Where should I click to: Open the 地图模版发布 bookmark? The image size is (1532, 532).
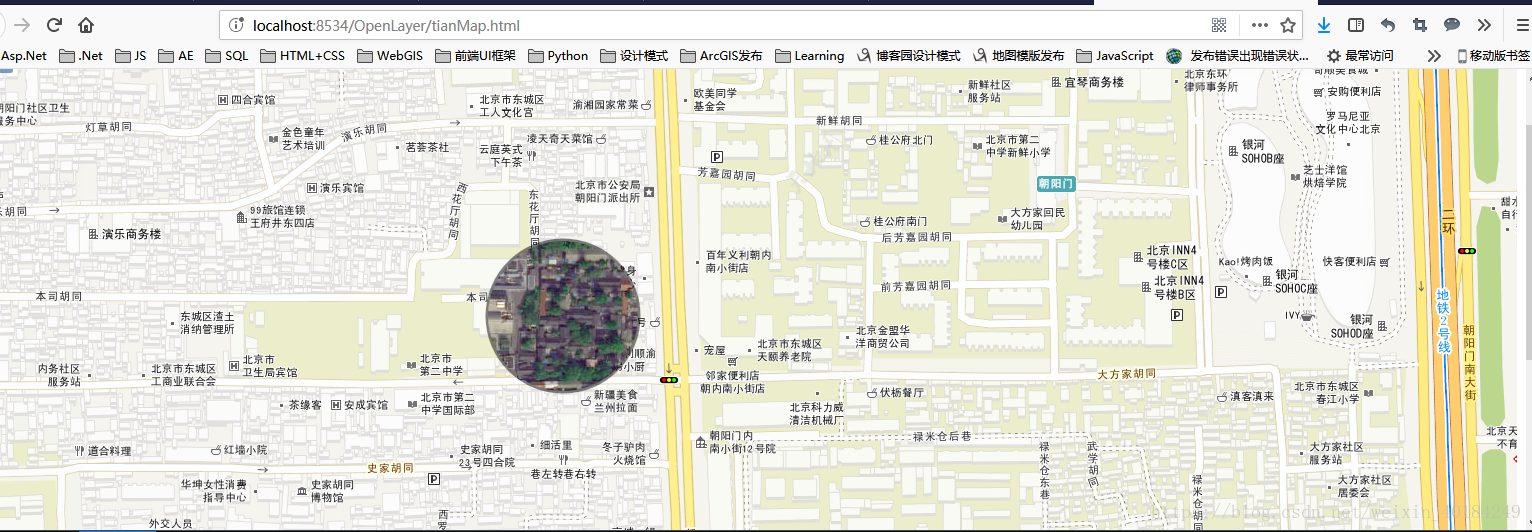pyautogui.click(x=1017, y=56)
